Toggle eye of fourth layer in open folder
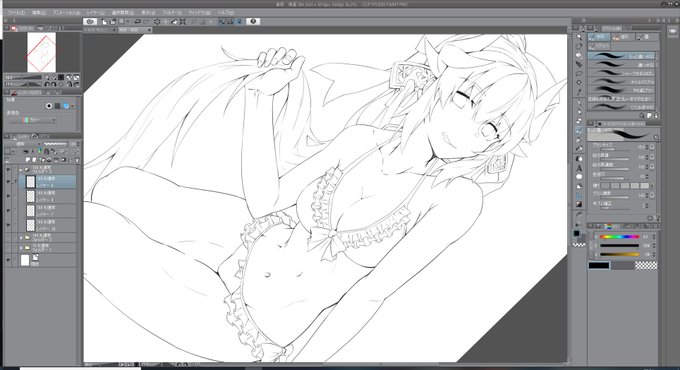680x370 pixels. pos(8,225)
